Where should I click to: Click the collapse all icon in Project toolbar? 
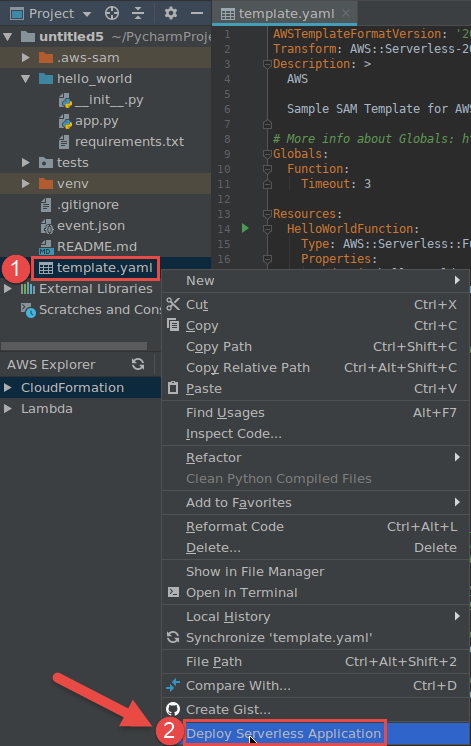tap(138, 13)
